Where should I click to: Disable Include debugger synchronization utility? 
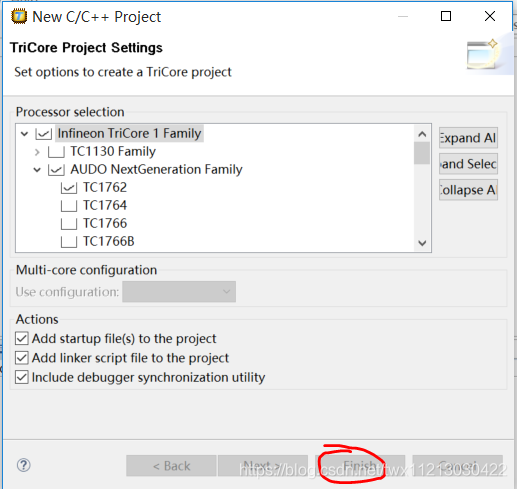tap(22, 377)
